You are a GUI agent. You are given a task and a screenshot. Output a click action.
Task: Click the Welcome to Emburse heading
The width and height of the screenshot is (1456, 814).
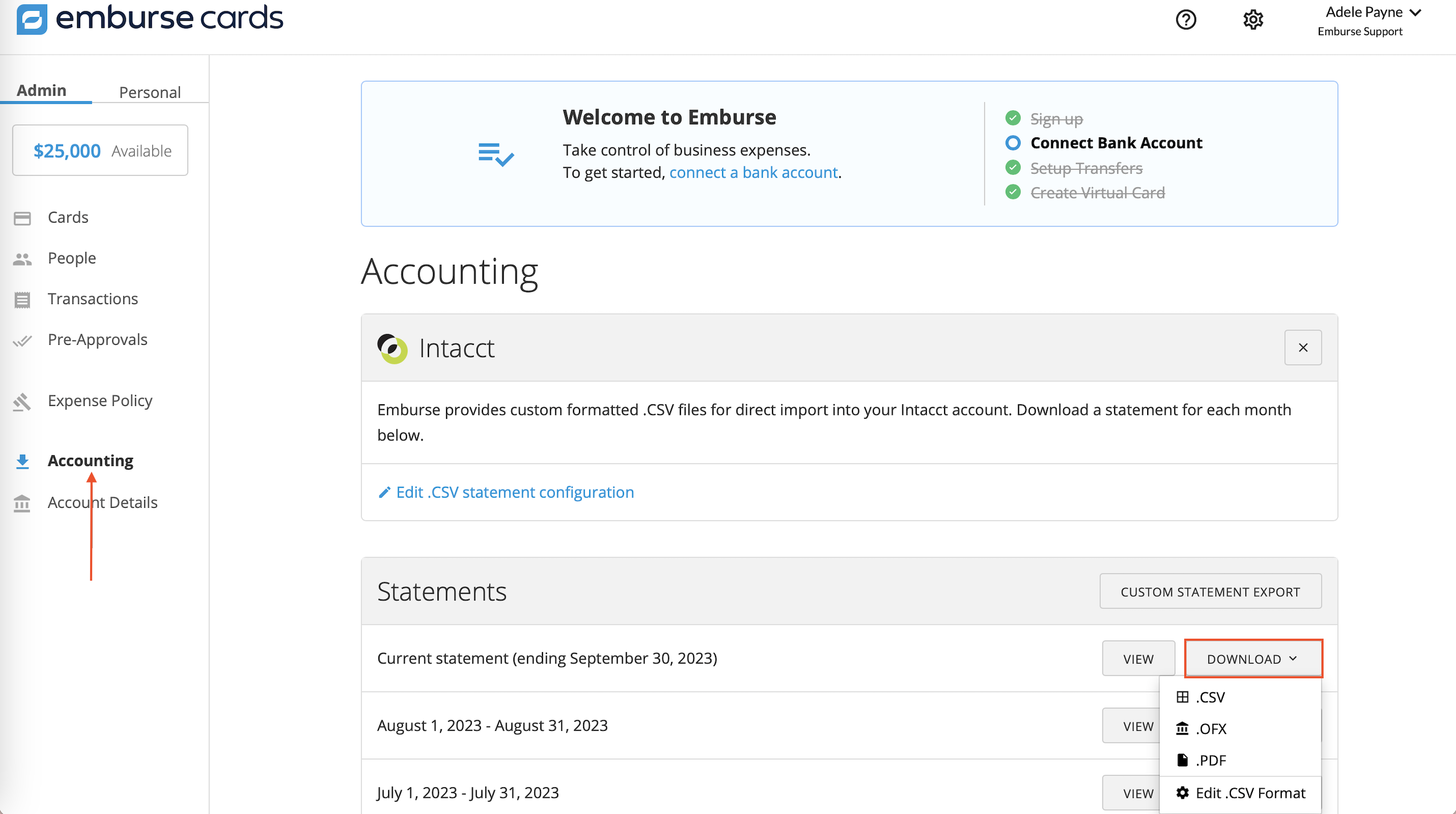(669, 117)
